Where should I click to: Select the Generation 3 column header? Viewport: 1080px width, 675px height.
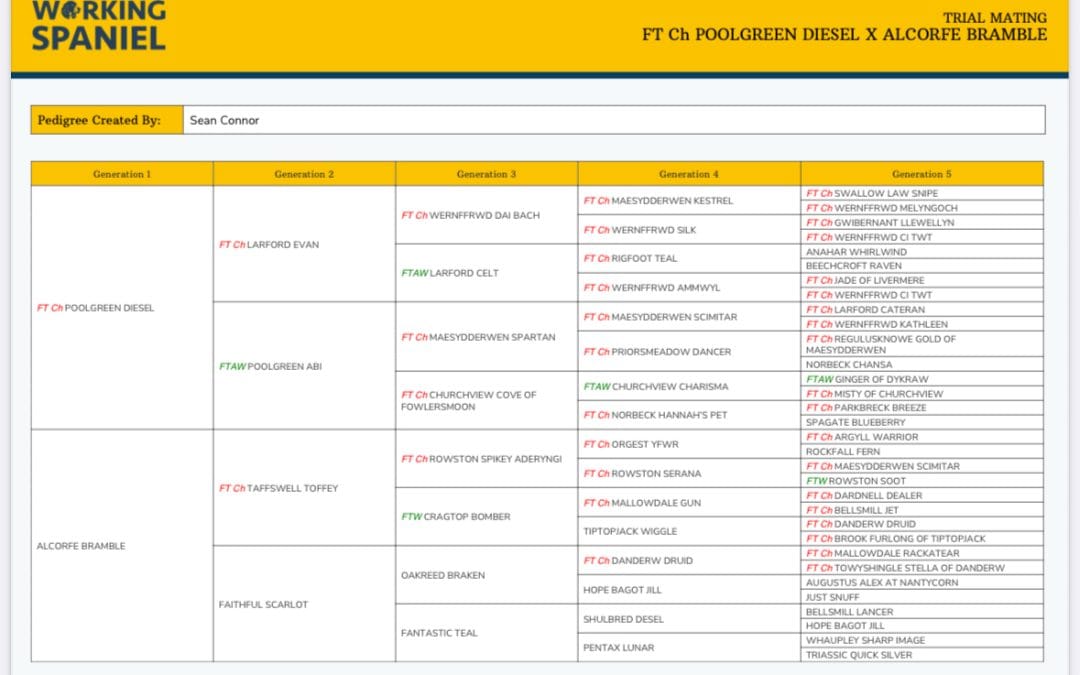(486, 174)
